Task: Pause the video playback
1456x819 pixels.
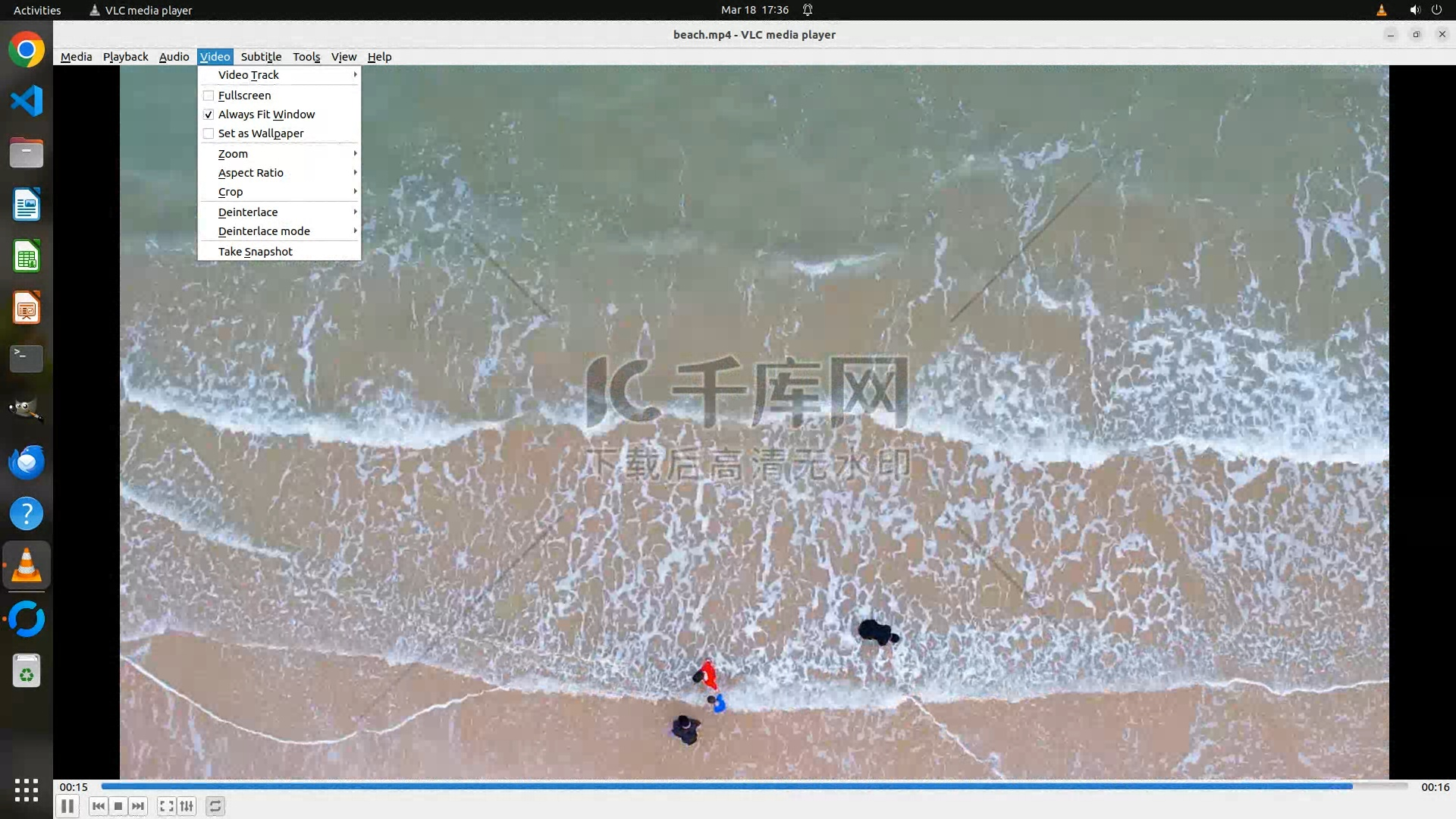Action: click(x=67, y=806)
